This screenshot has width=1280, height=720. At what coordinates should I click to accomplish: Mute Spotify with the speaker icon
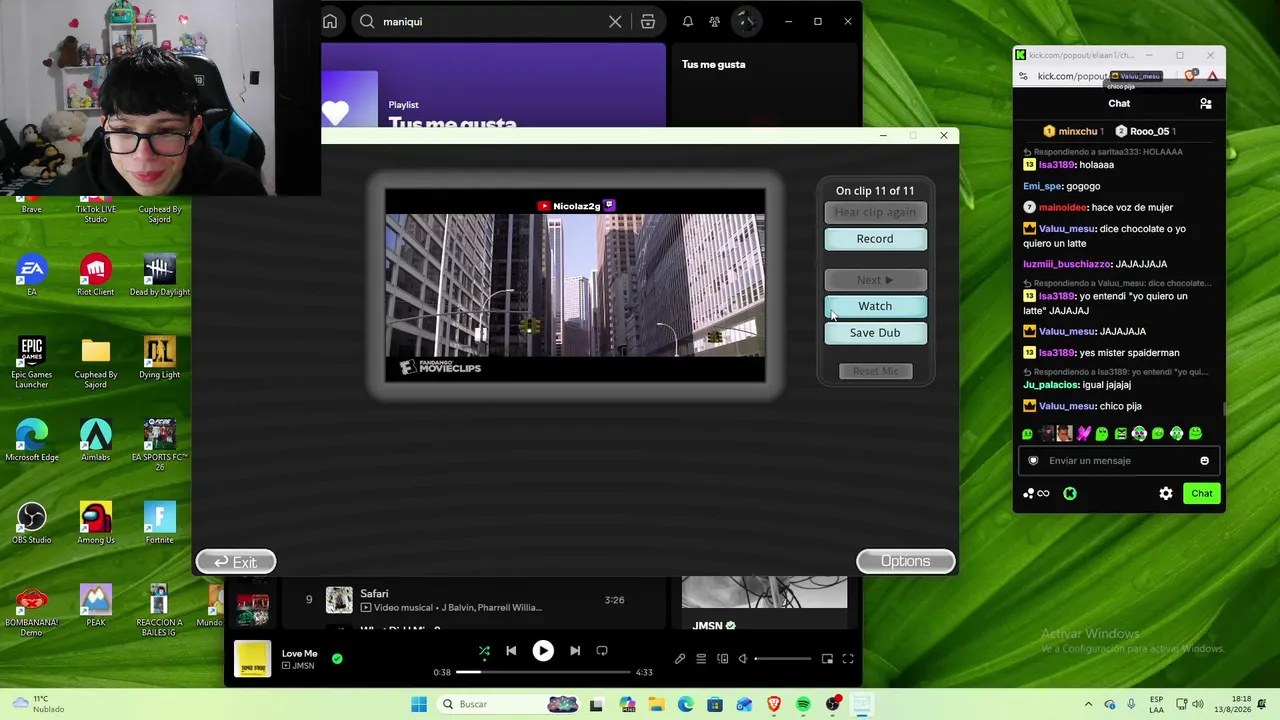pyautogui.click(x=742, y=659)
